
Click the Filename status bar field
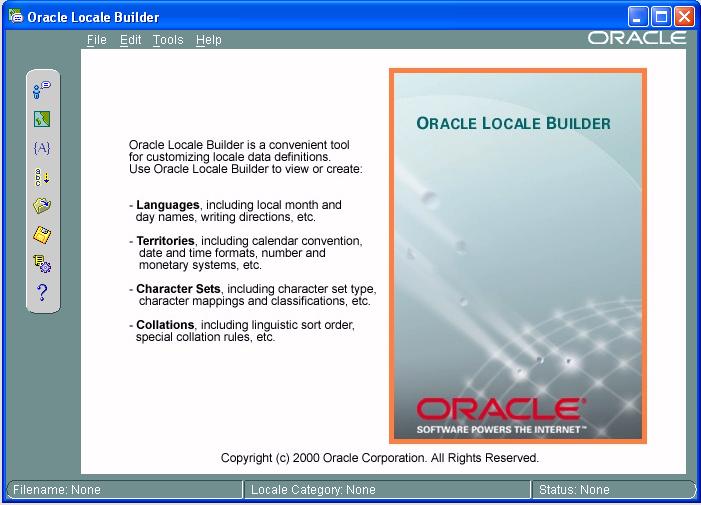pos(125,490)
